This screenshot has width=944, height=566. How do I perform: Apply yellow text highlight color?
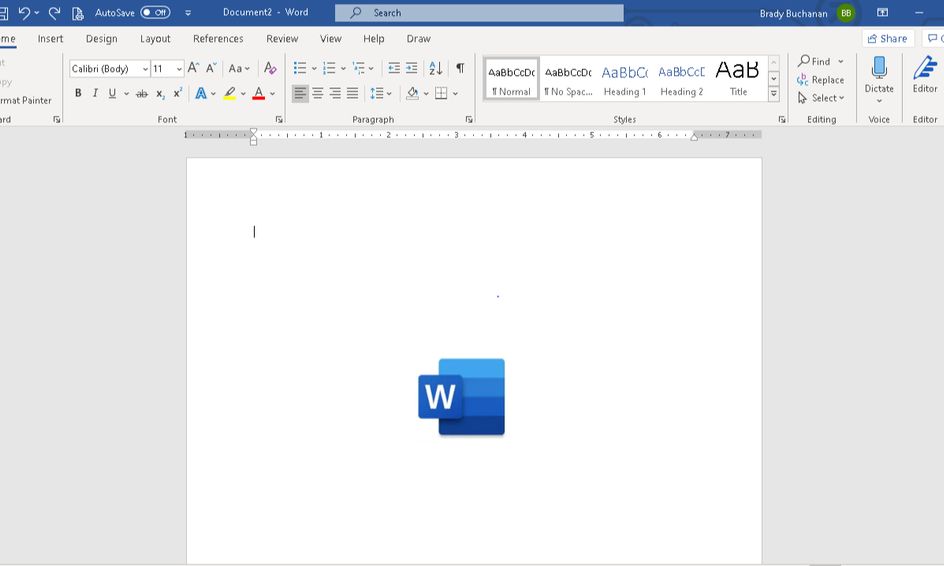(x=229, y=93)
